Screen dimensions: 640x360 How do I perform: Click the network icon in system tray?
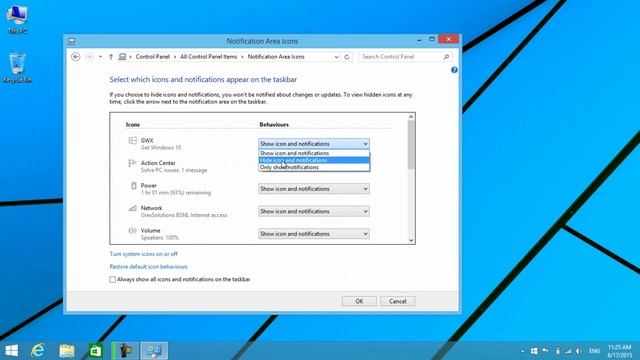(x=568, y=351)
